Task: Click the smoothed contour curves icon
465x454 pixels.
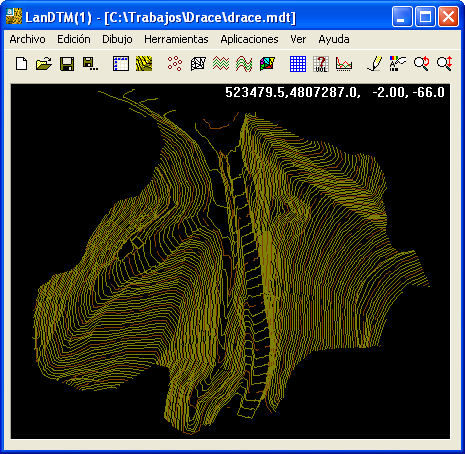Action: [x=244, y=64]
